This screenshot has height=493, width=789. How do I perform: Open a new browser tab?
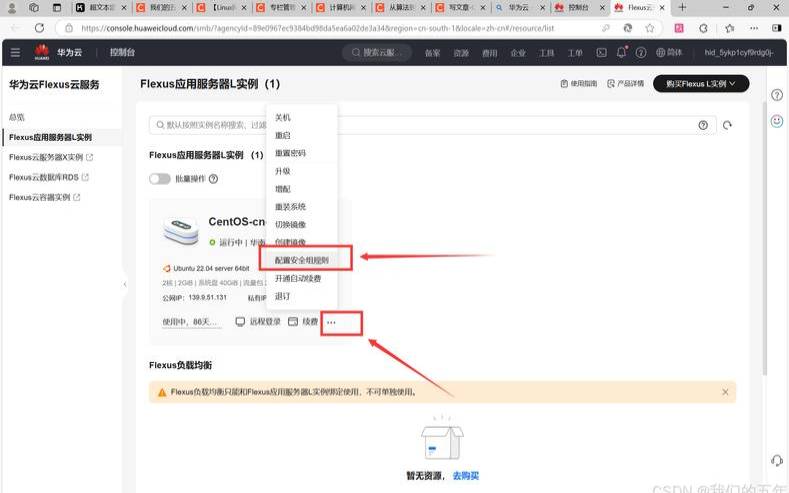pyautogui.click(x=682, y=7)
